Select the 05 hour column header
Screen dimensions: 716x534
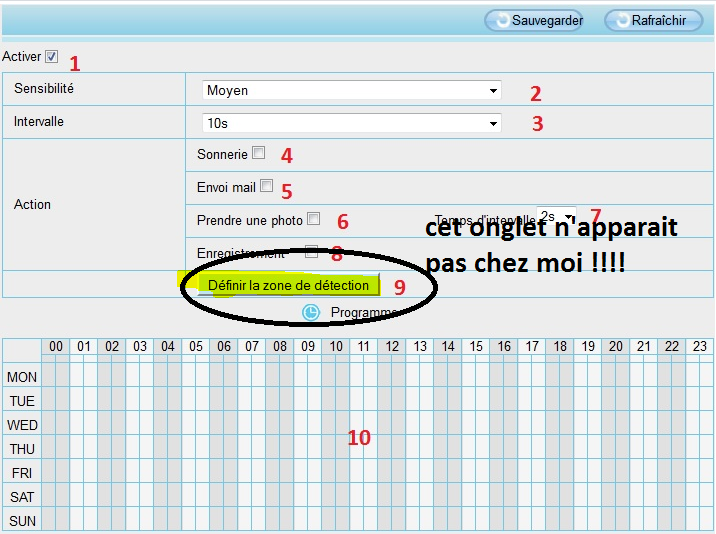click(x=195, y=346)
